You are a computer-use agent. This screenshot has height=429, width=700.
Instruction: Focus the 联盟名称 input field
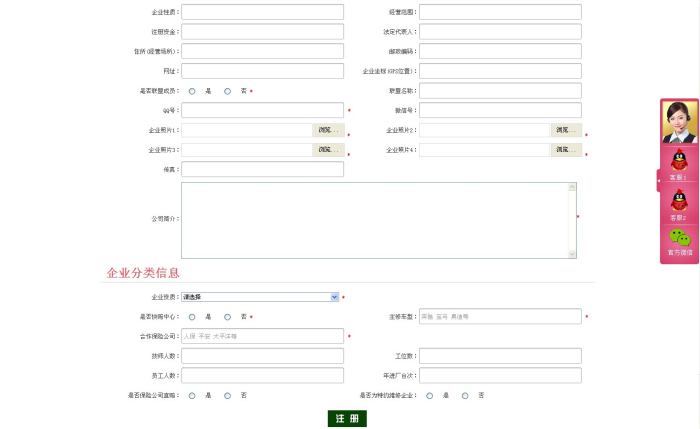coord(500,91)
